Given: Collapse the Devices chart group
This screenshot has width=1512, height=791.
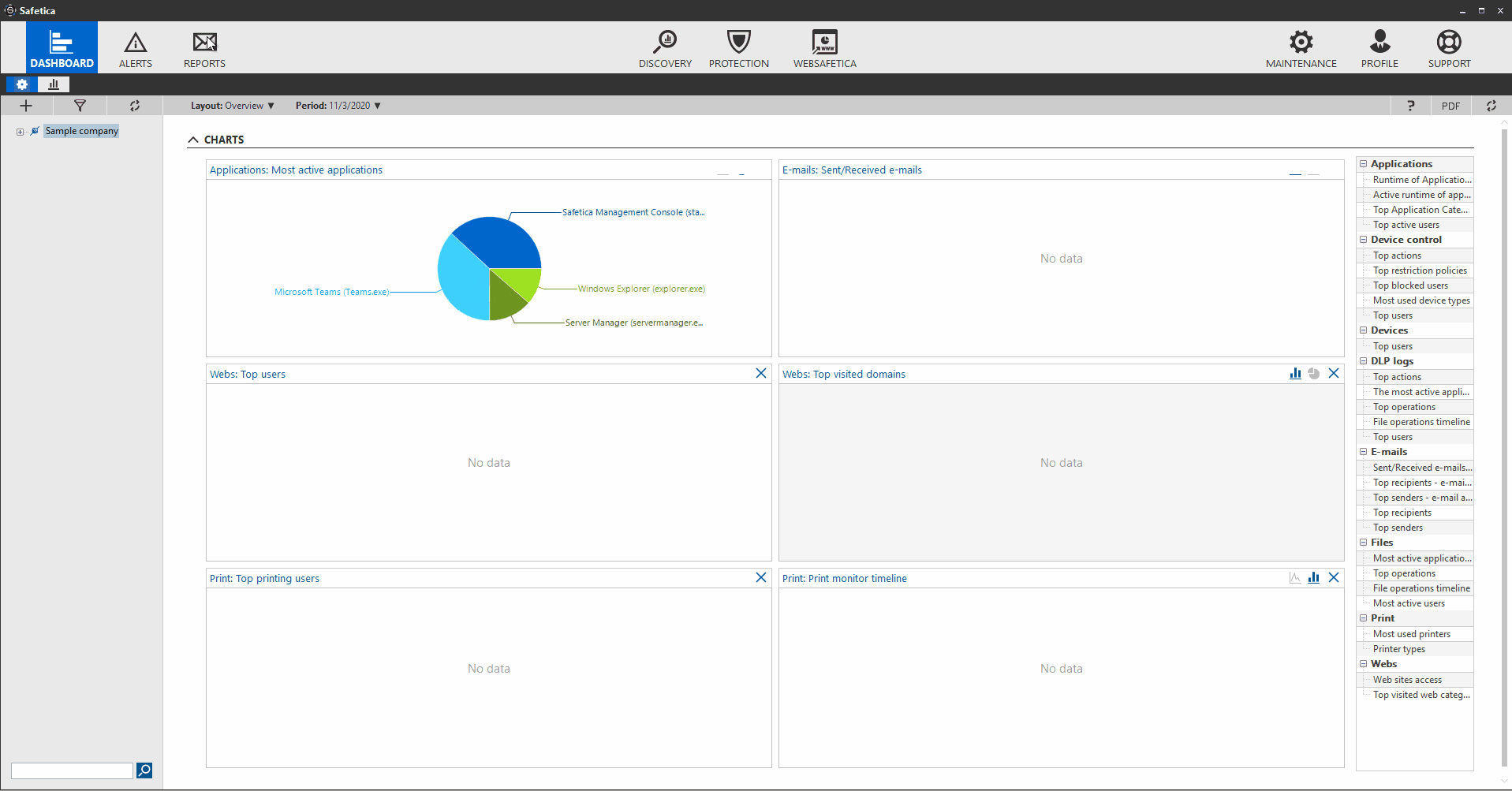Looking at the screenshot, I should click(x=1363, y=330).
